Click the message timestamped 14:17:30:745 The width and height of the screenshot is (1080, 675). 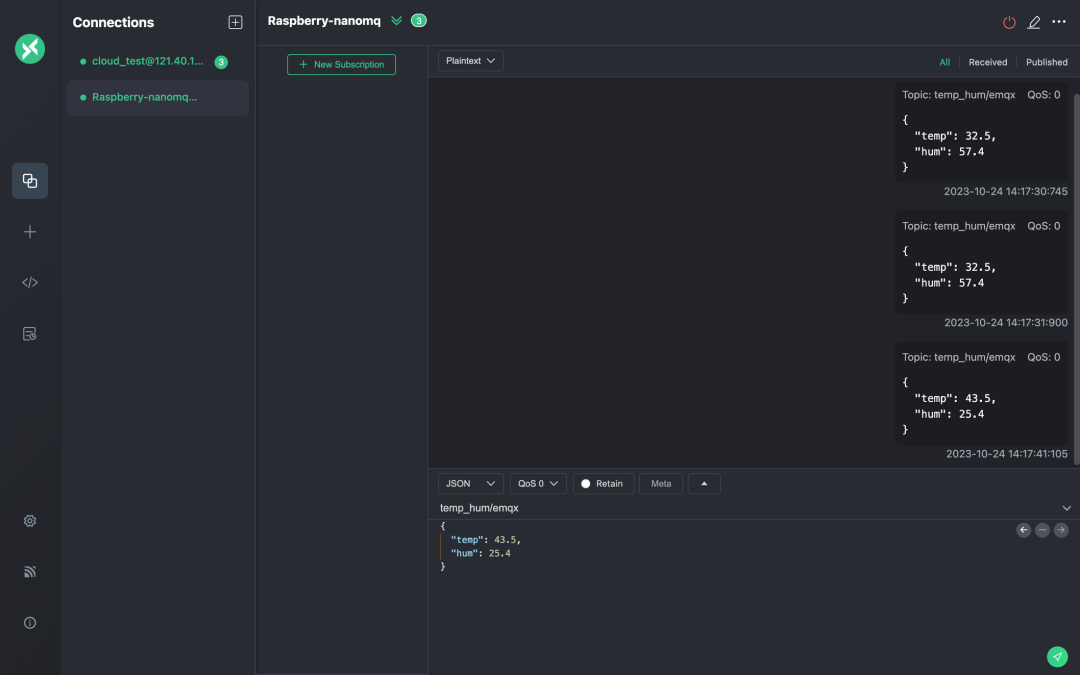click(981, 131)
